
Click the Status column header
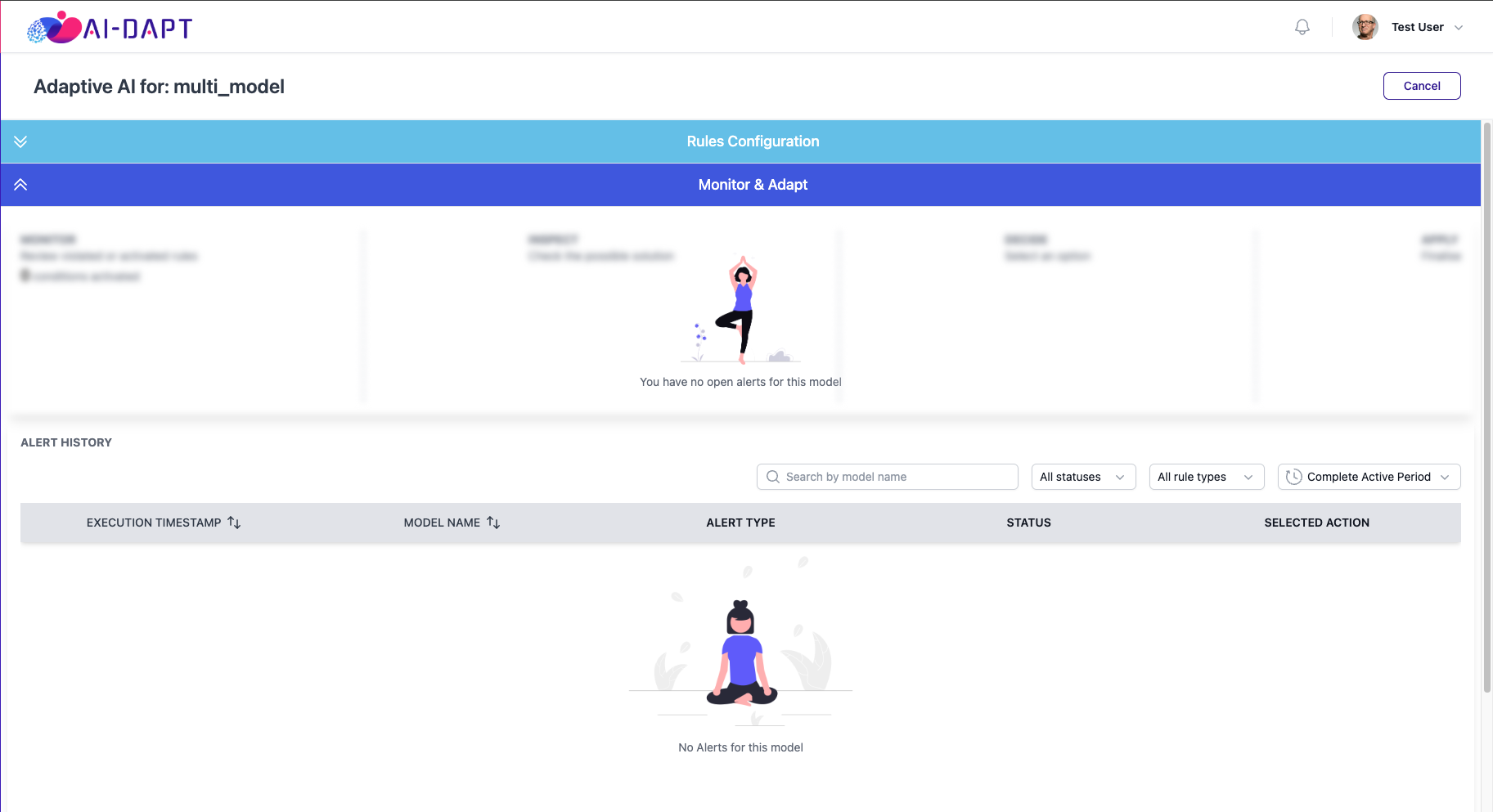click(1028, 523)
